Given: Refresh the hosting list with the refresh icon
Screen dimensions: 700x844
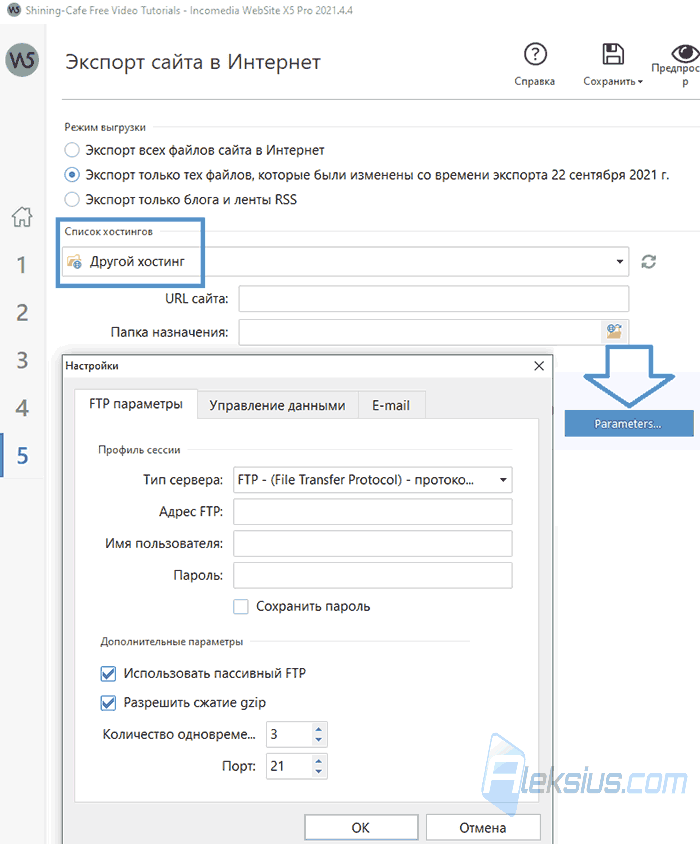Looking at the screenshot, I should [x=648, y=262].
